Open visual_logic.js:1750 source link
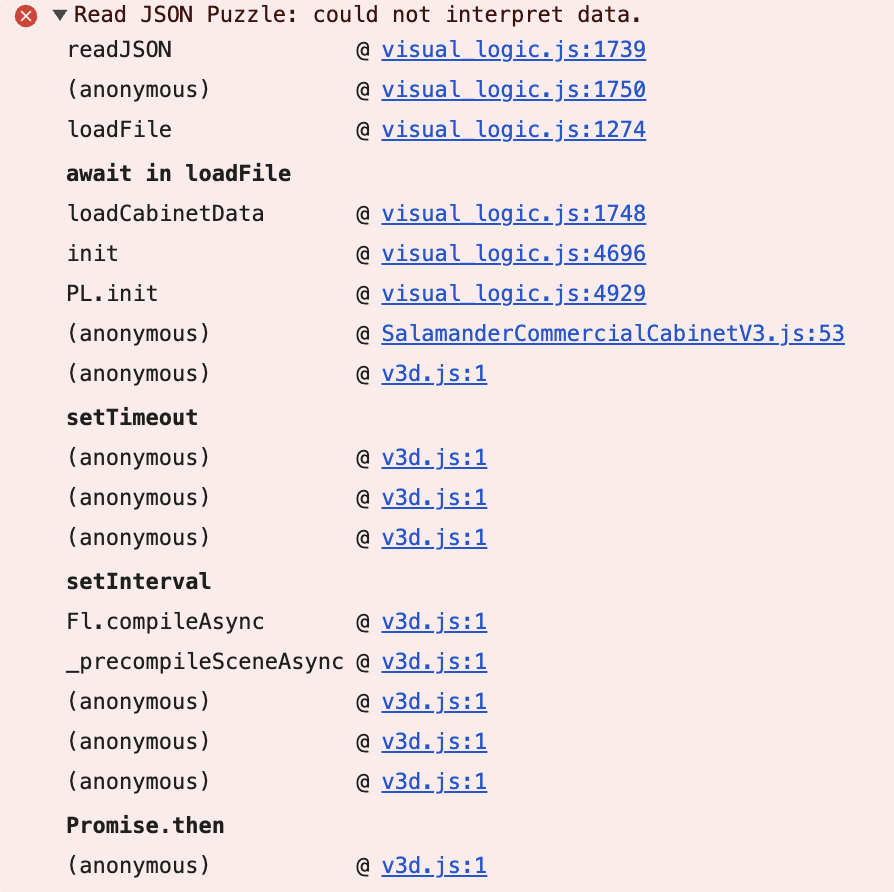 point(513,90)
